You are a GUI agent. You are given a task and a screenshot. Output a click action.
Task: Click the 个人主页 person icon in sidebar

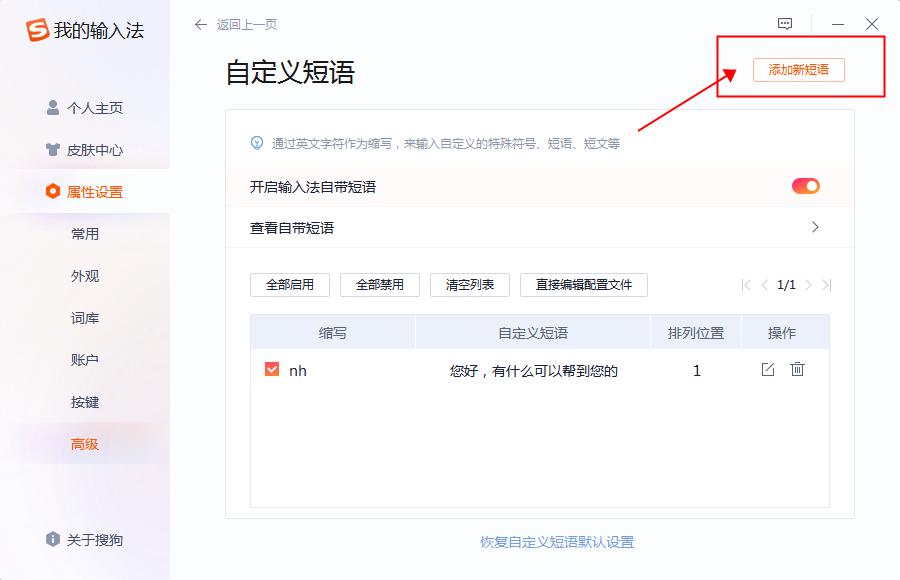(x=53, y=107)
